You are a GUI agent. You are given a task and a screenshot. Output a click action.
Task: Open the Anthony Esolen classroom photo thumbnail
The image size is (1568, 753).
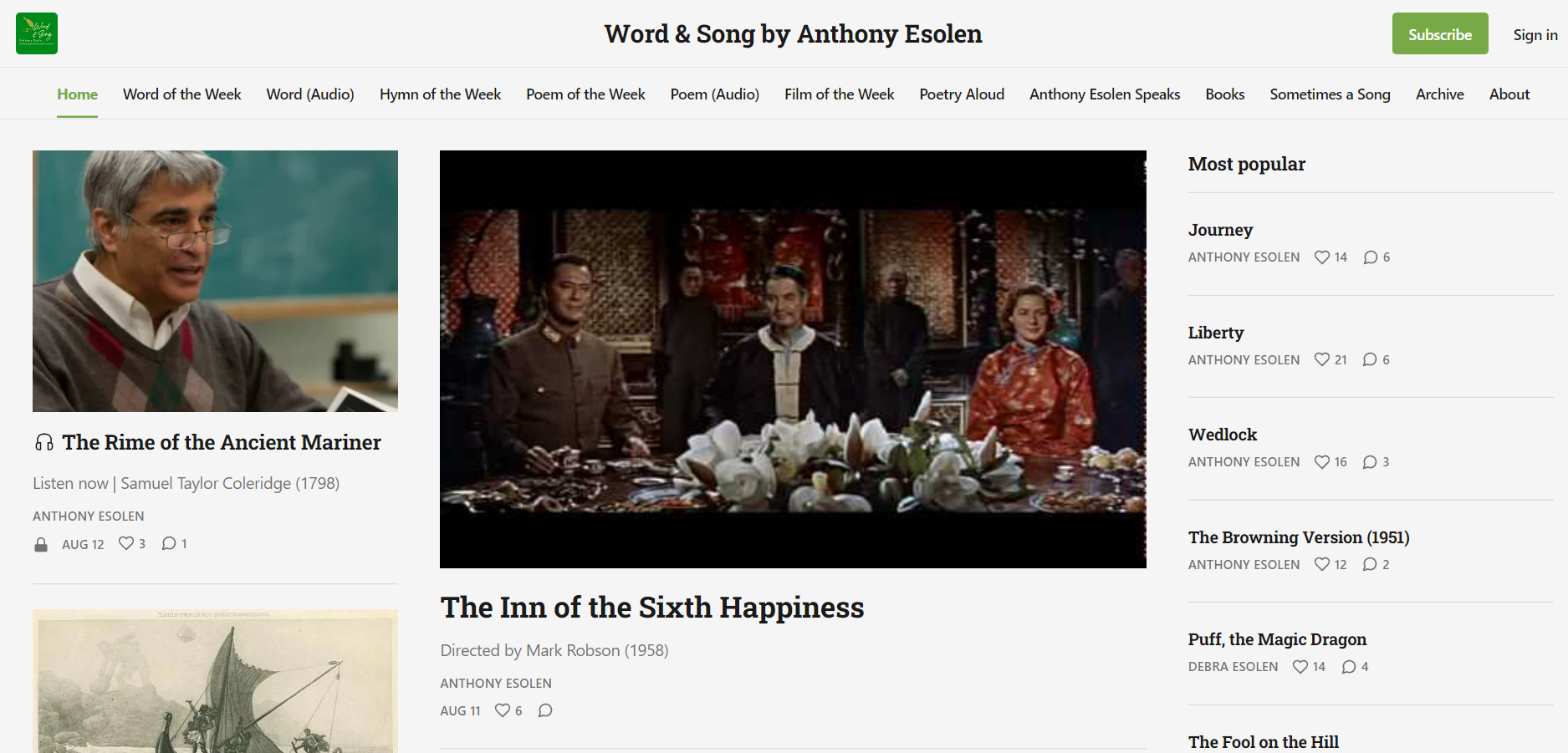point(215,281)
